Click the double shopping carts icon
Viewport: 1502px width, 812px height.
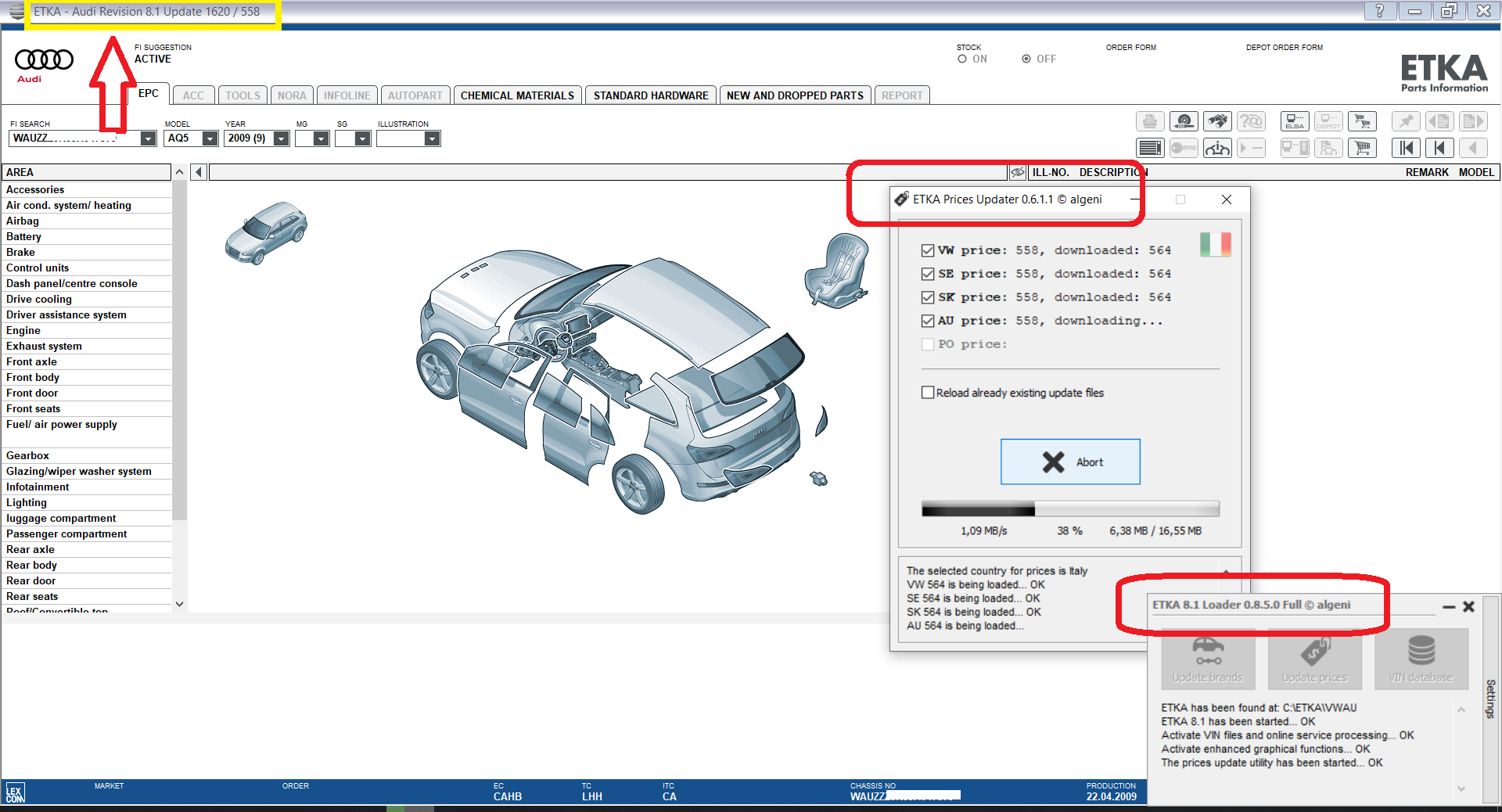point(1363,121)
